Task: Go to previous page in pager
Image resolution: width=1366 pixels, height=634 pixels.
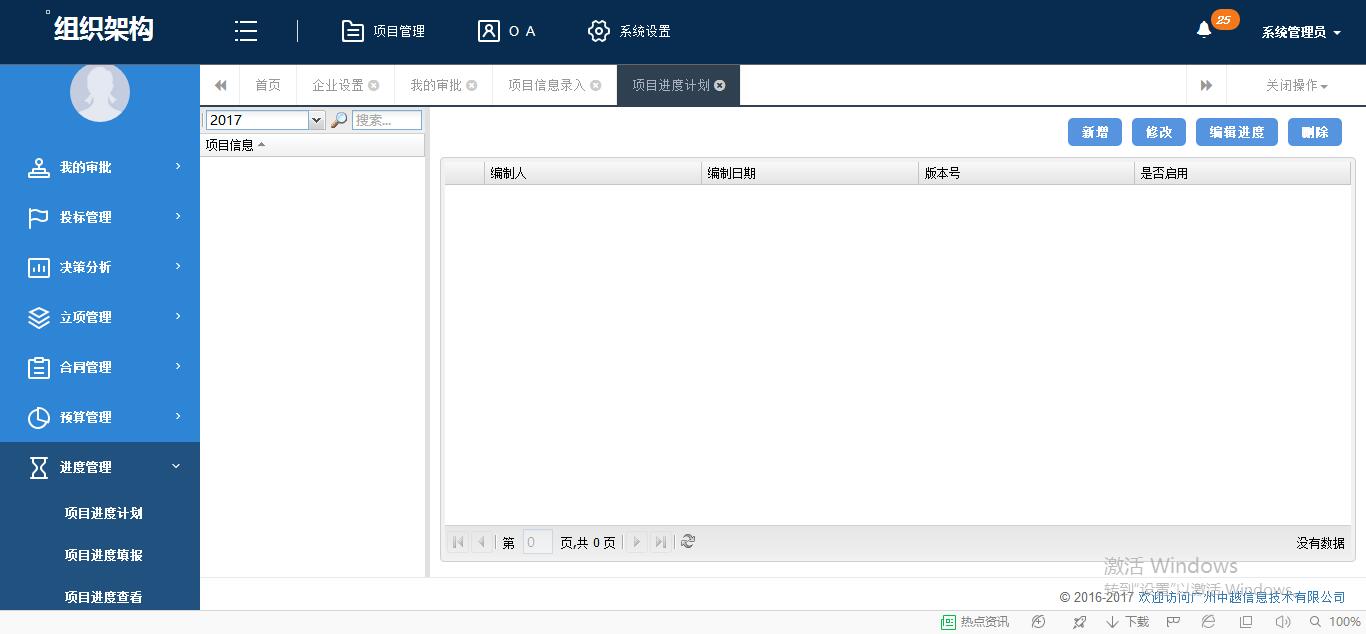Action: tap(481, 542)
